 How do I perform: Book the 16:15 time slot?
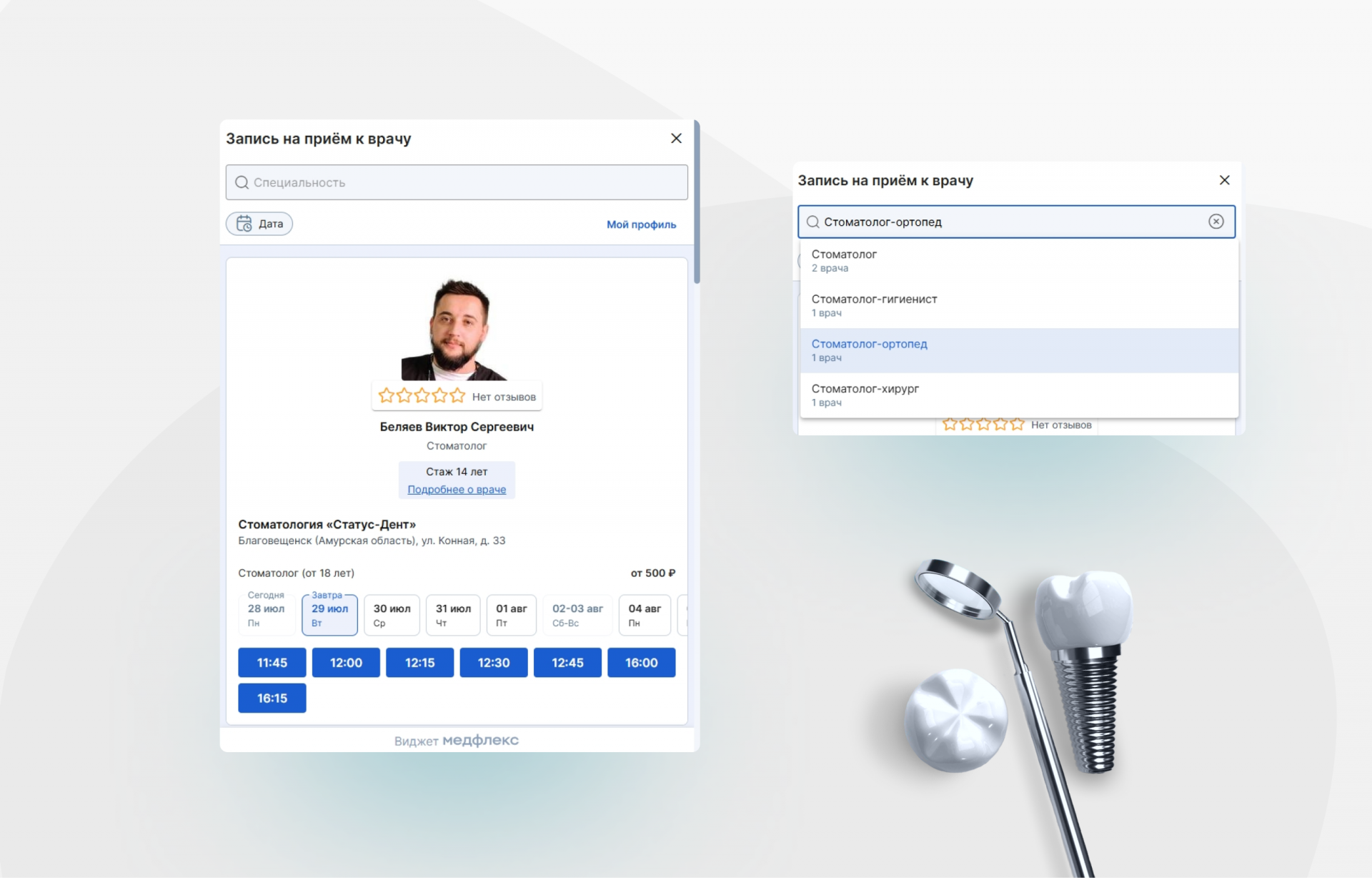(x=272, y=699)
